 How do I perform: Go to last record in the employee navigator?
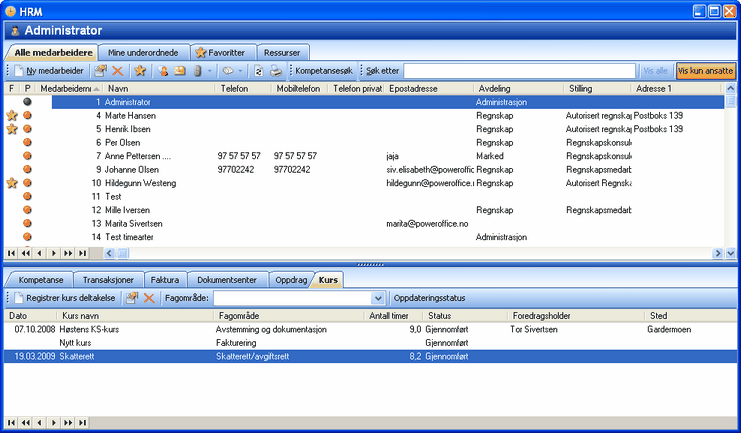click(82, 253)
